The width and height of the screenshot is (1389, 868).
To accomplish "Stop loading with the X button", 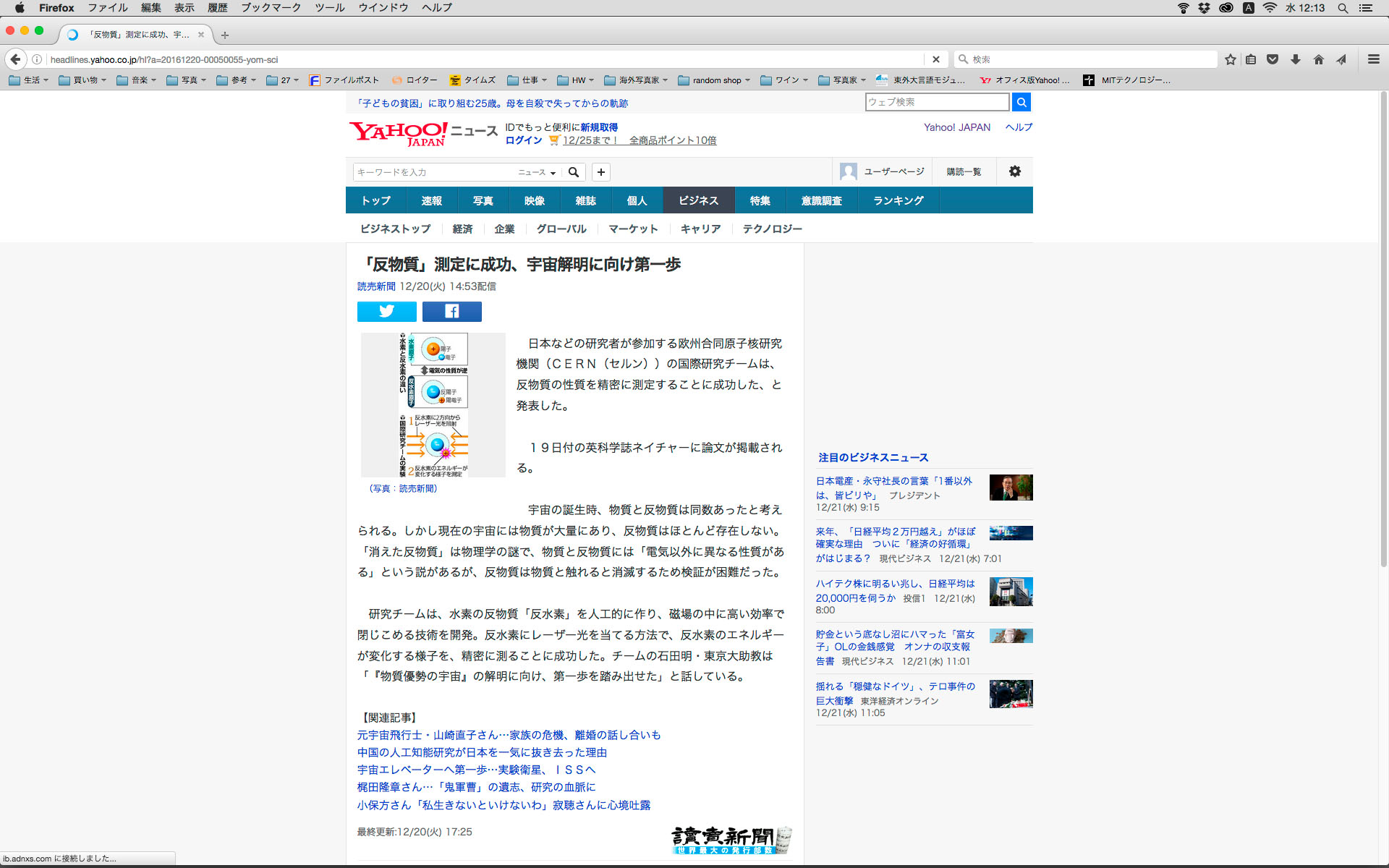I will (935, 59).
